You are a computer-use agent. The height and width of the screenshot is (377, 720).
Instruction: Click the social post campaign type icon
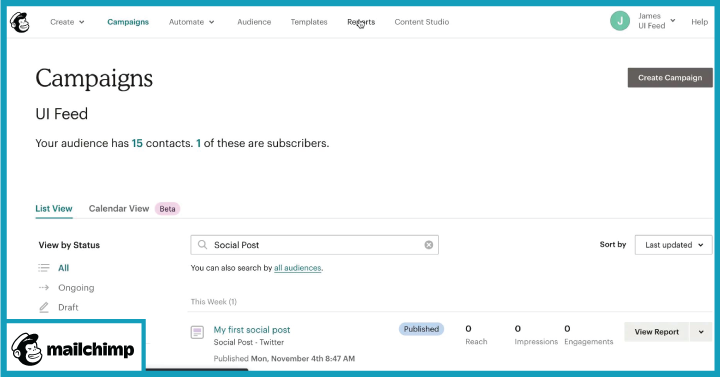[197, 332]
